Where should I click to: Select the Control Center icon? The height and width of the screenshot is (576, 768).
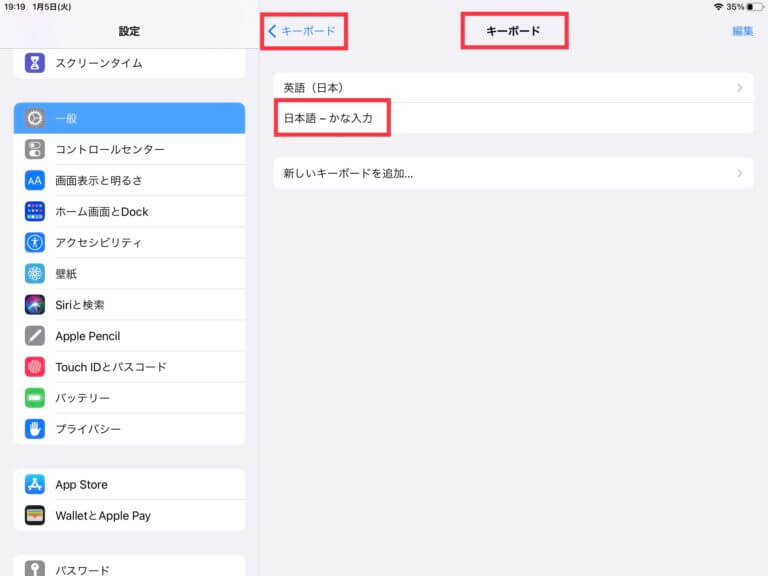coord(35,149)
